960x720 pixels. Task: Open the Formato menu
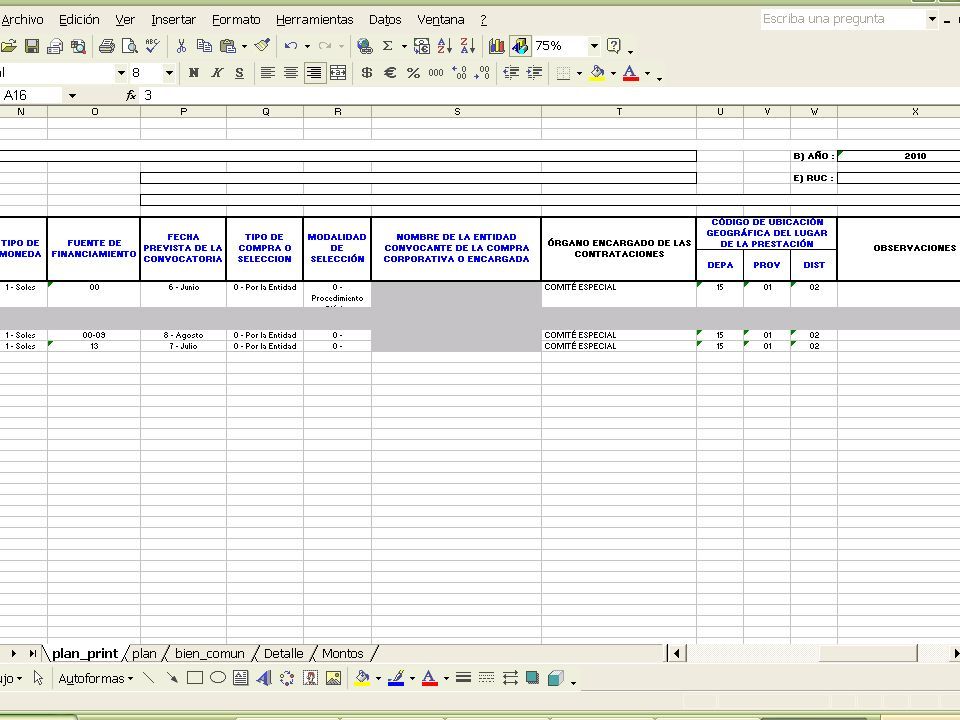coord(236,20)
